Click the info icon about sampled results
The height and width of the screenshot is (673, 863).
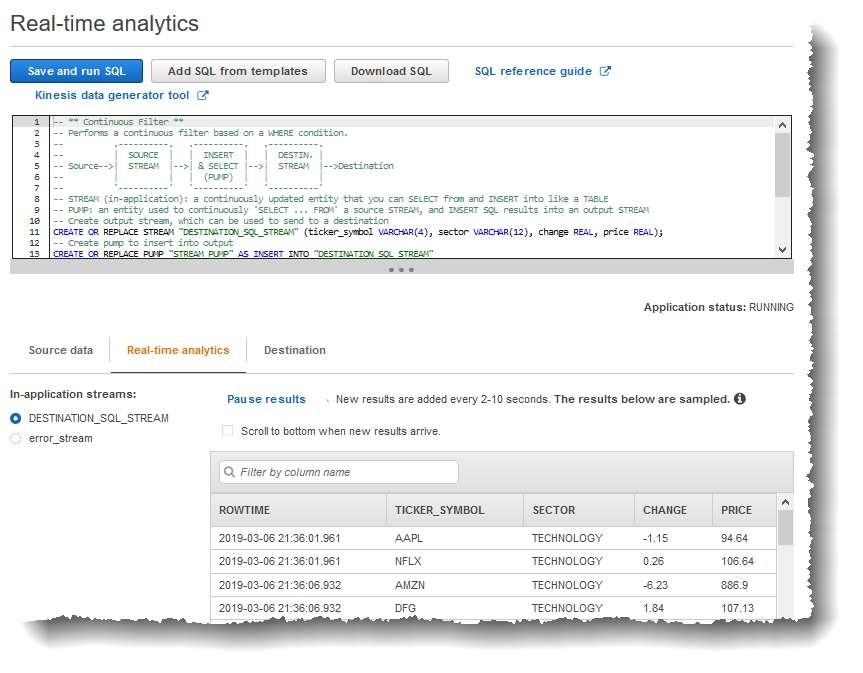739,399
